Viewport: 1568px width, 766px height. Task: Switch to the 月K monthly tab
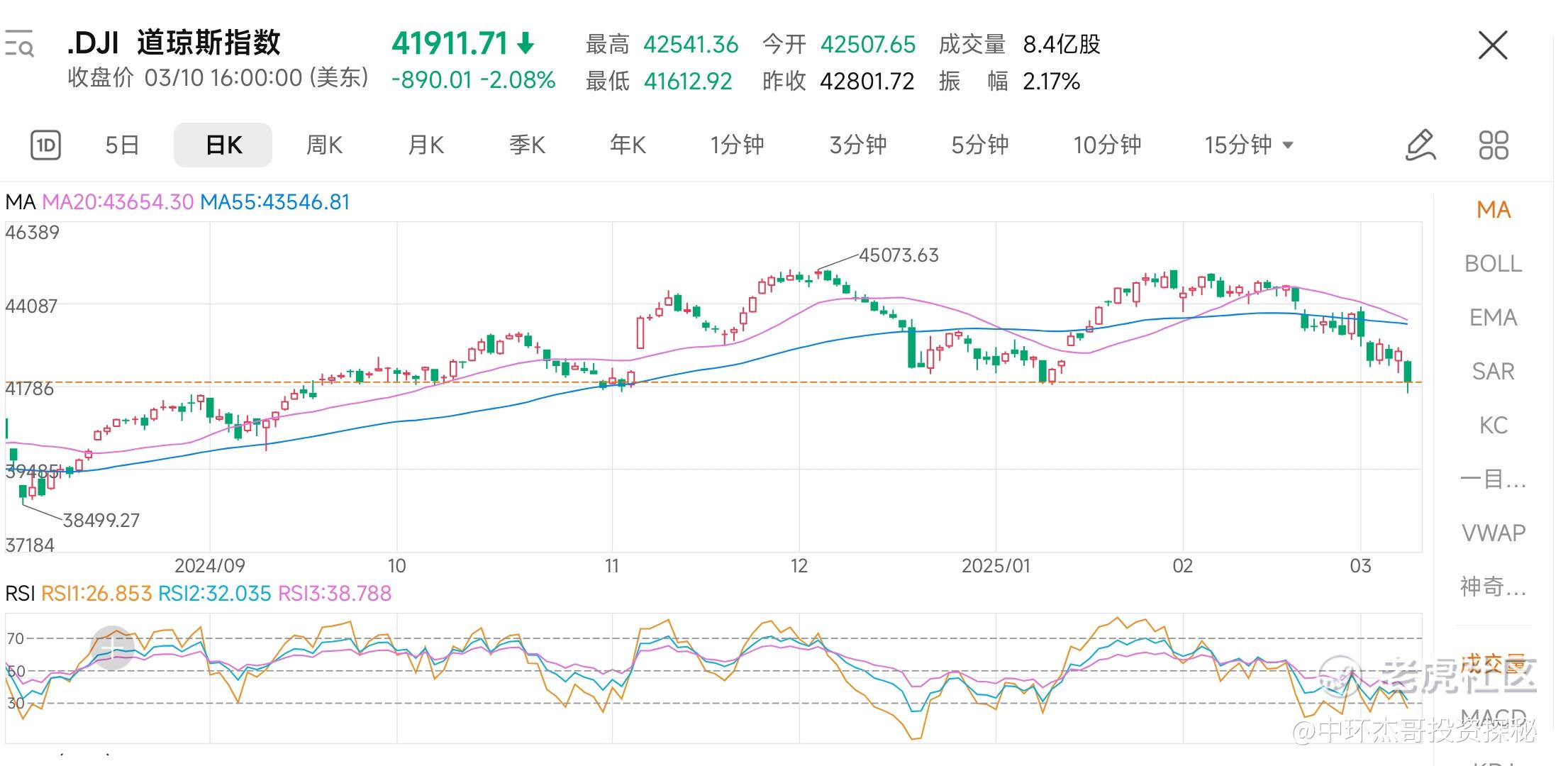point(426,145)
